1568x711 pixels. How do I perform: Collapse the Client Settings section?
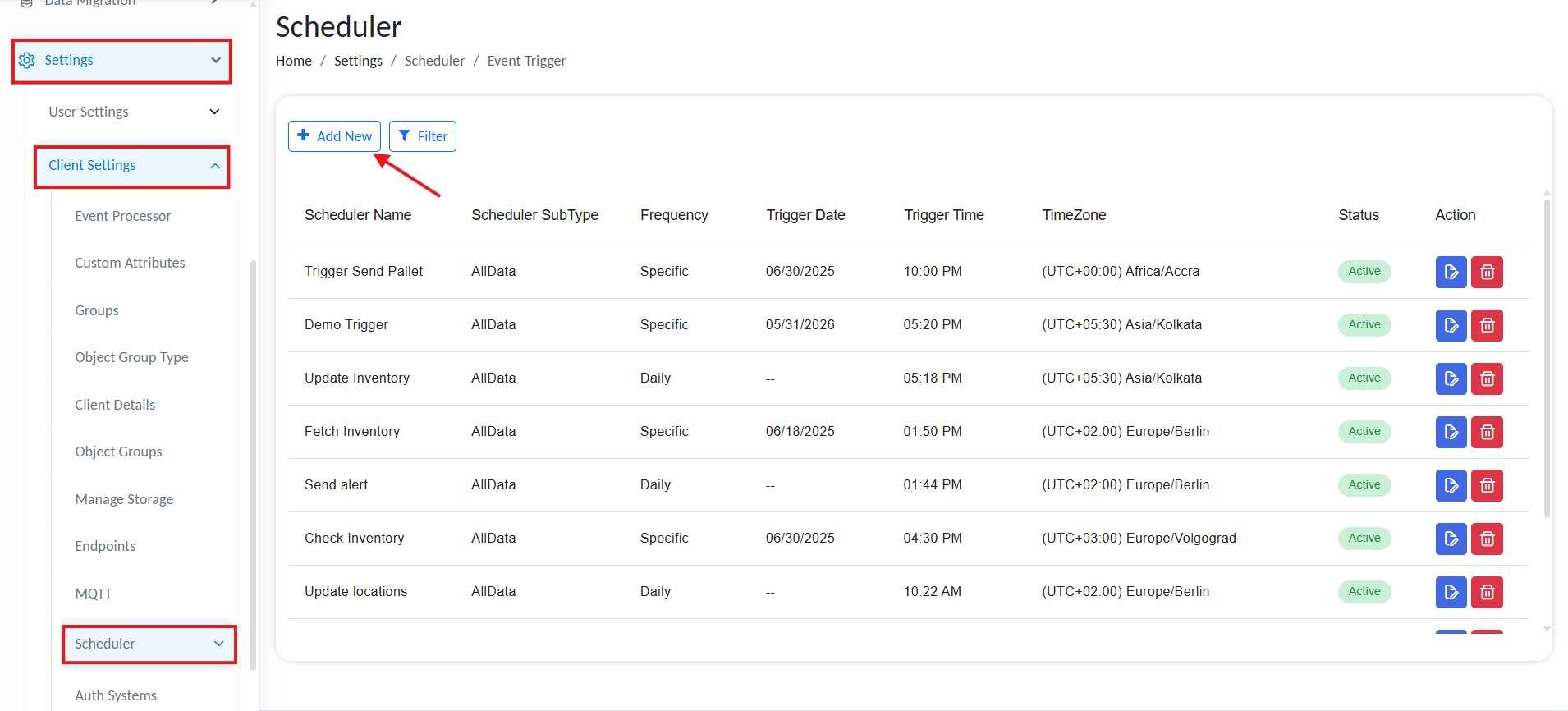214,166
